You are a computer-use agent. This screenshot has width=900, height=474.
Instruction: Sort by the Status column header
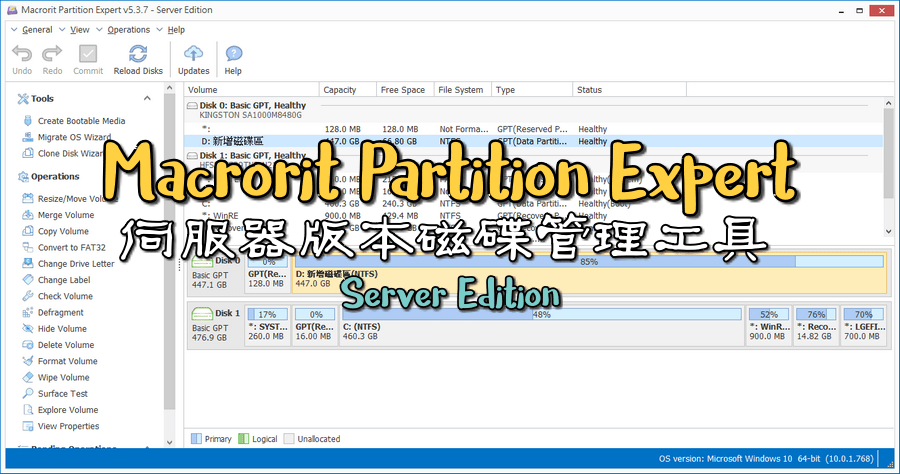pos(630,90)
